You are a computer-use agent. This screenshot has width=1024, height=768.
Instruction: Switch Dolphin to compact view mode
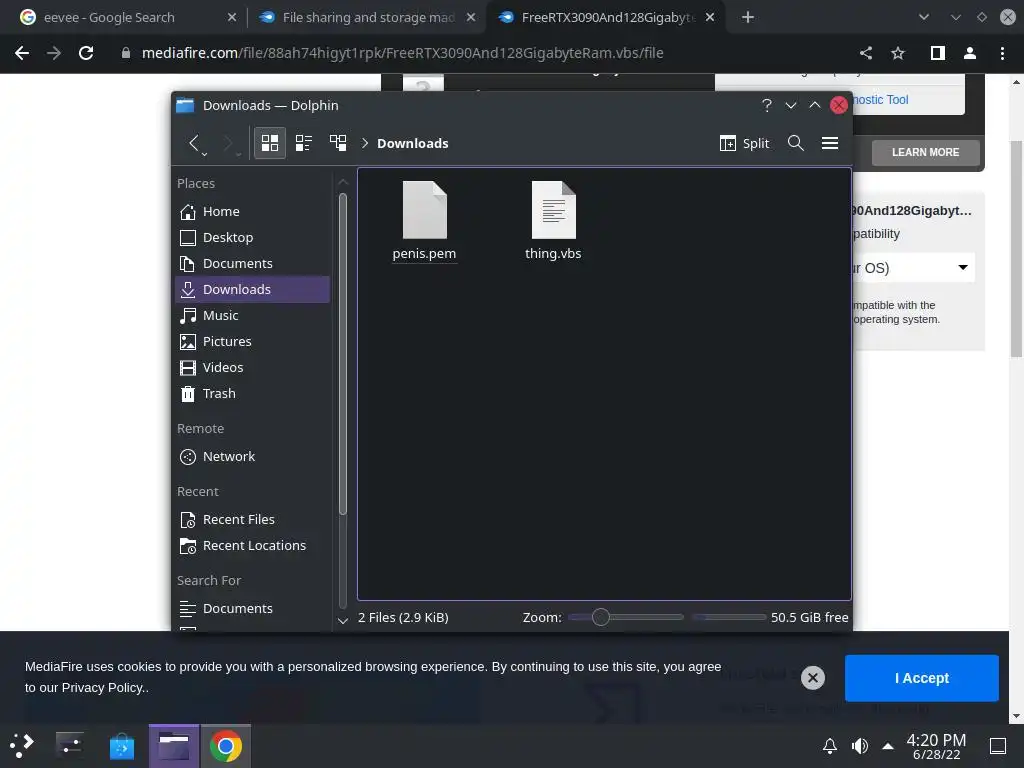pos(304,143)
